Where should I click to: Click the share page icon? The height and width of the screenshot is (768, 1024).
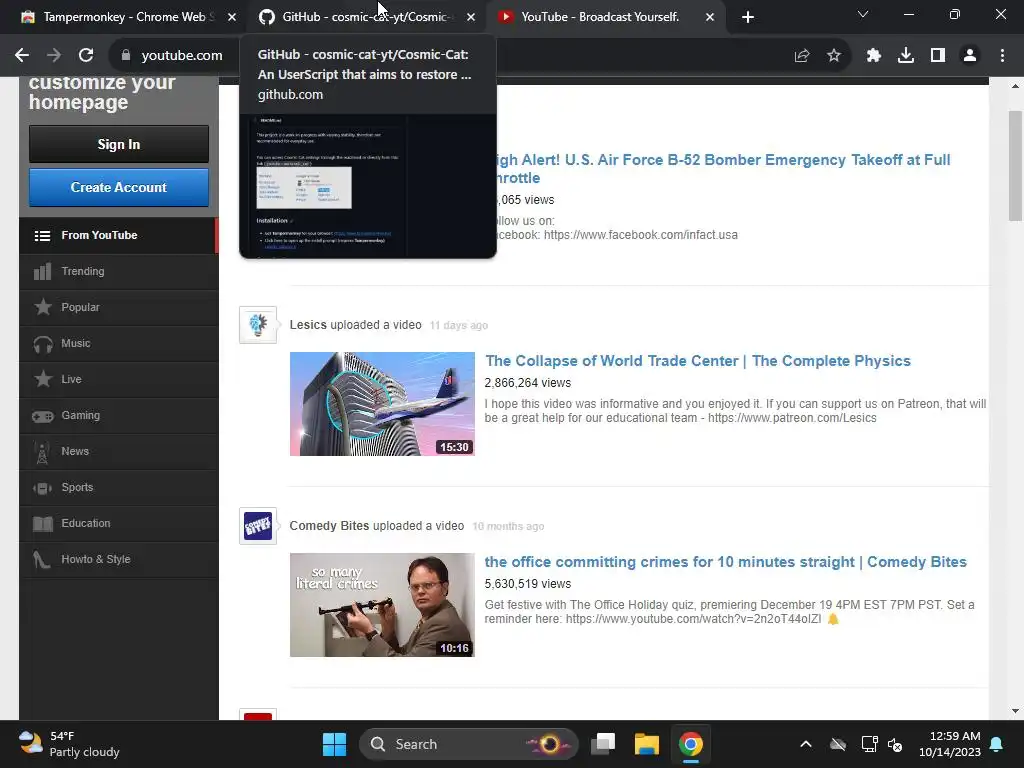pyautogui.click(x=802, y=56)
